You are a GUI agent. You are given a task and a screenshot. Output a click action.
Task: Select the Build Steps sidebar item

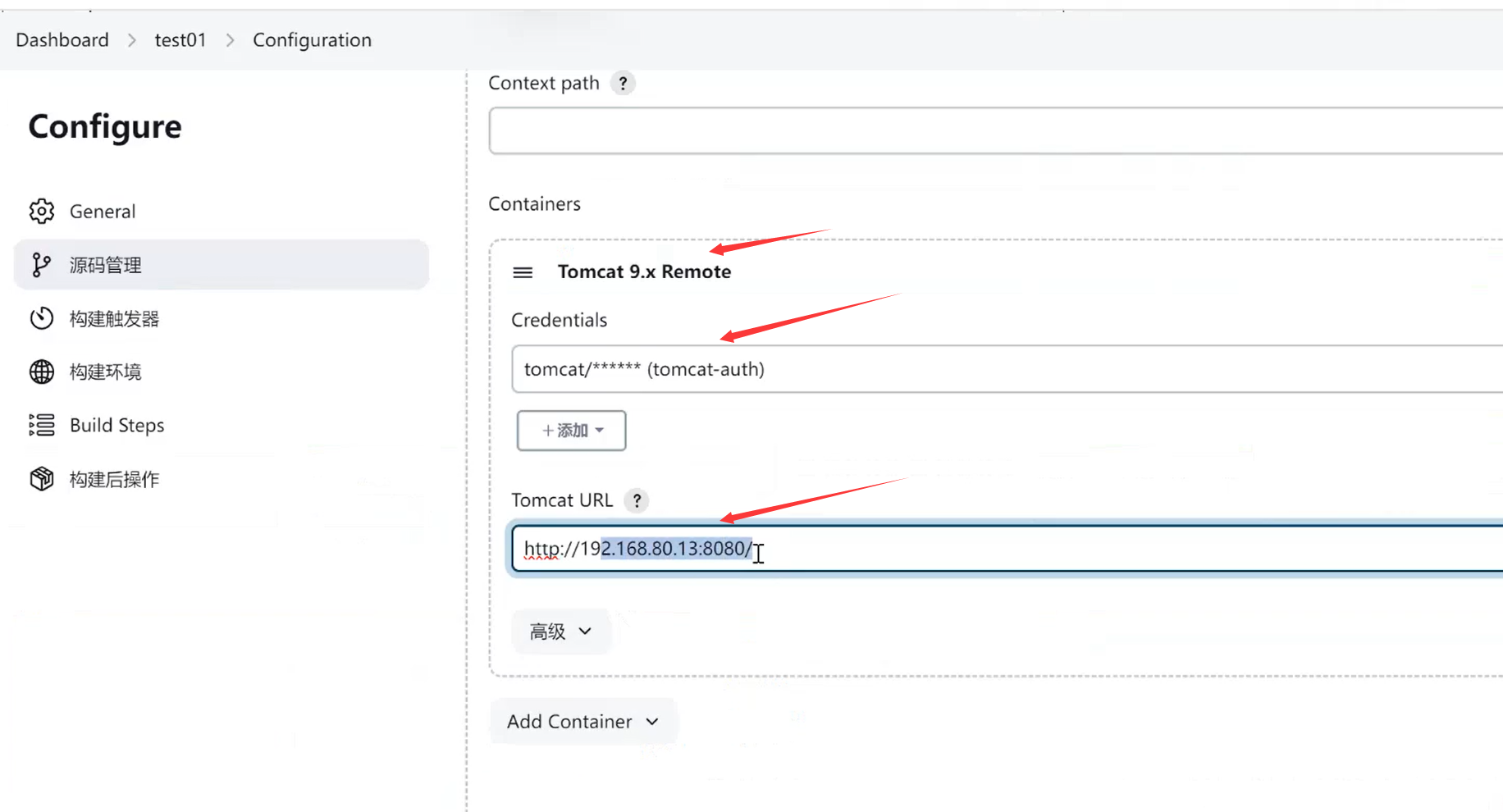pos(116,425)
